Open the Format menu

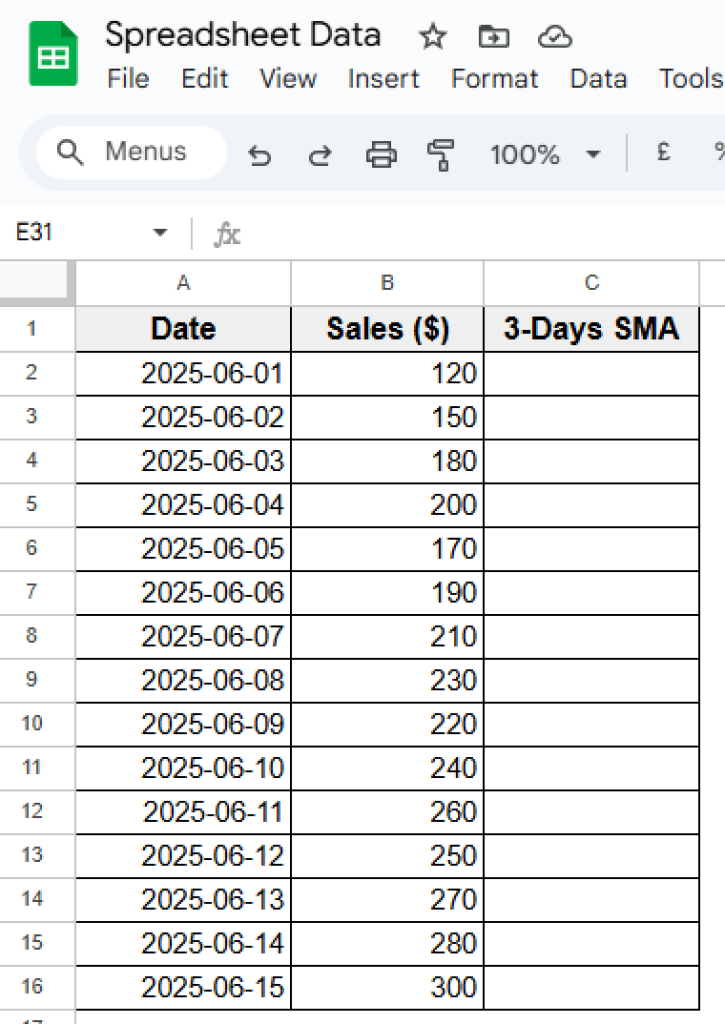tap(494, 80)
